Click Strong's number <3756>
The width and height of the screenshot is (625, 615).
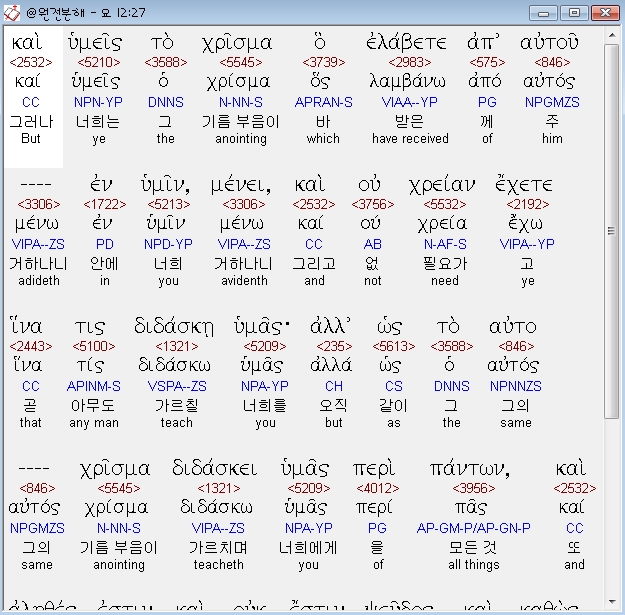(373, 204)
